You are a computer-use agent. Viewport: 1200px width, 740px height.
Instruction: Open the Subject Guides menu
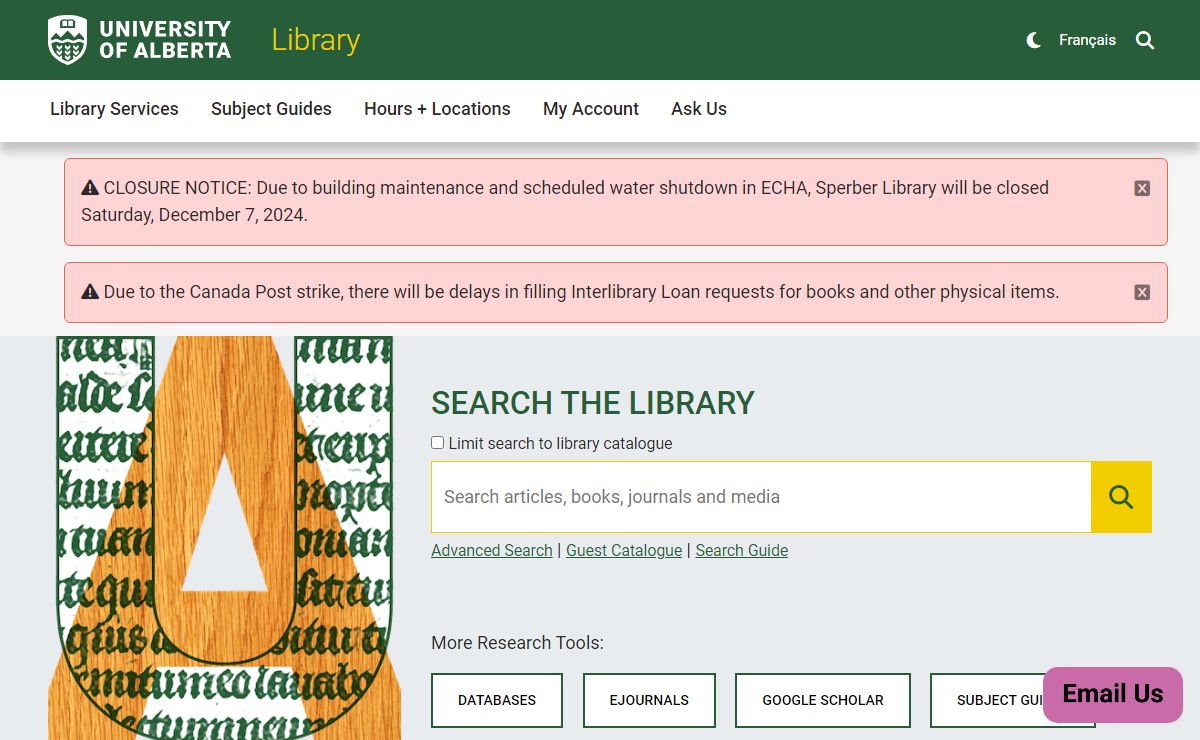(271, 109)
